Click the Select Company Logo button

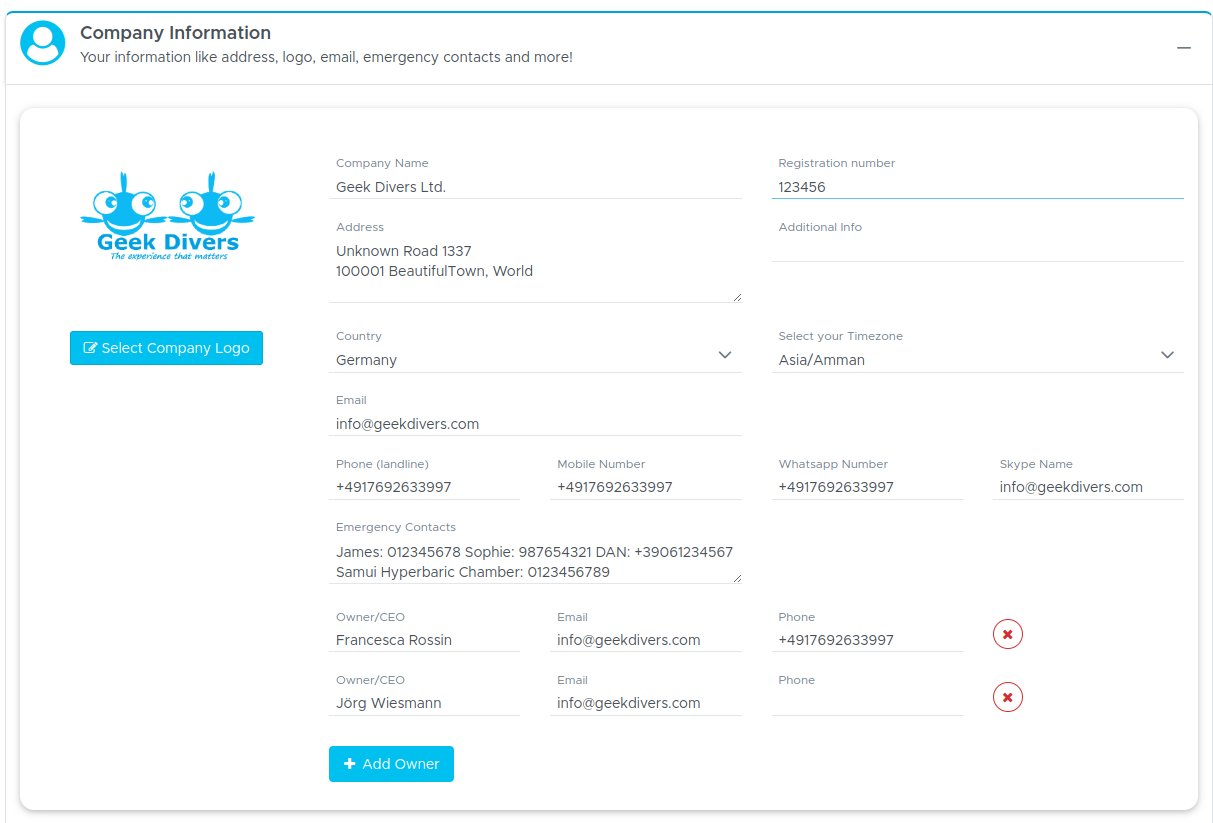(166, 348)
